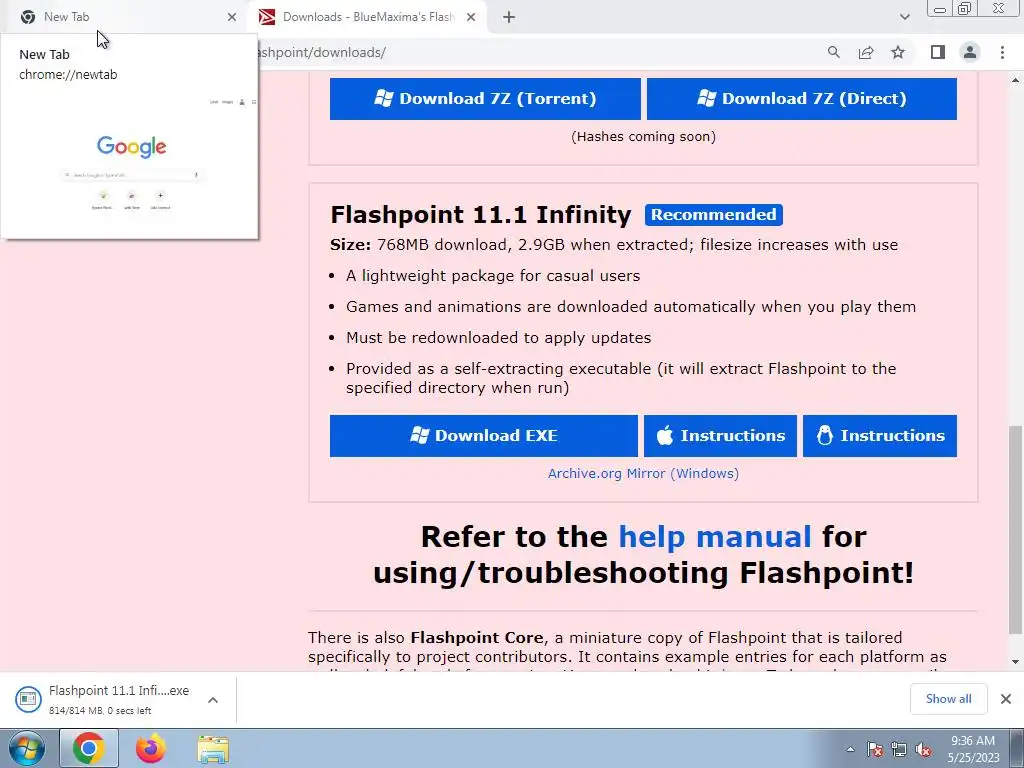The width and height of the screenshot is (1024, 768).
Task: Click the zoom magnifier icon in address bar
Action: 833,52
